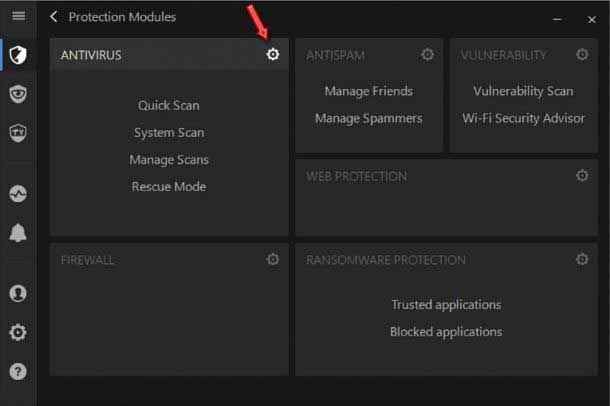The width and height of the screenshot is (610, 406).
Task: Open Antivirus module settings gear
Action: 273,55
